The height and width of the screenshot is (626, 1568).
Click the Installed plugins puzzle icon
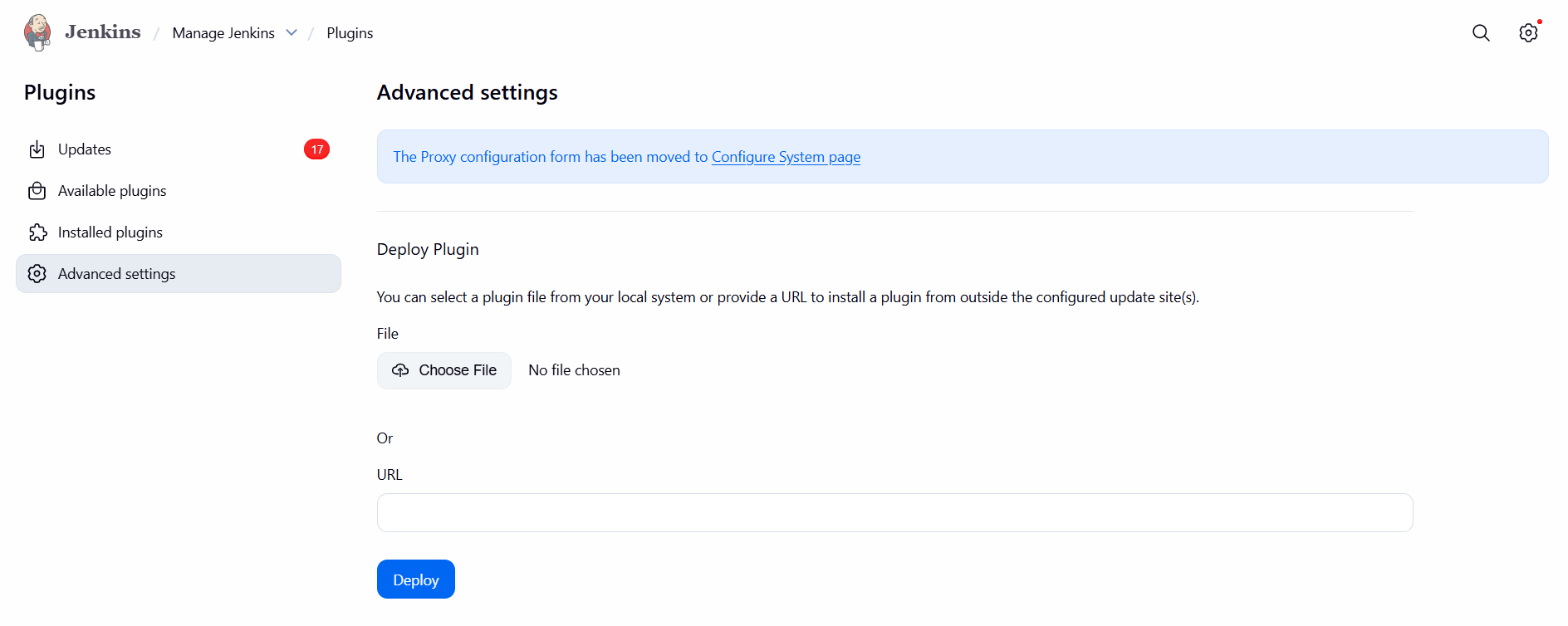click(37, 232)
